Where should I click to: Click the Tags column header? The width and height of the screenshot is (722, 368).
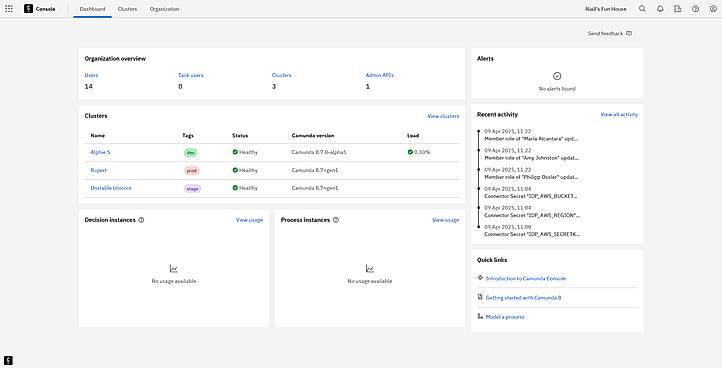click(x=188, y=135)
